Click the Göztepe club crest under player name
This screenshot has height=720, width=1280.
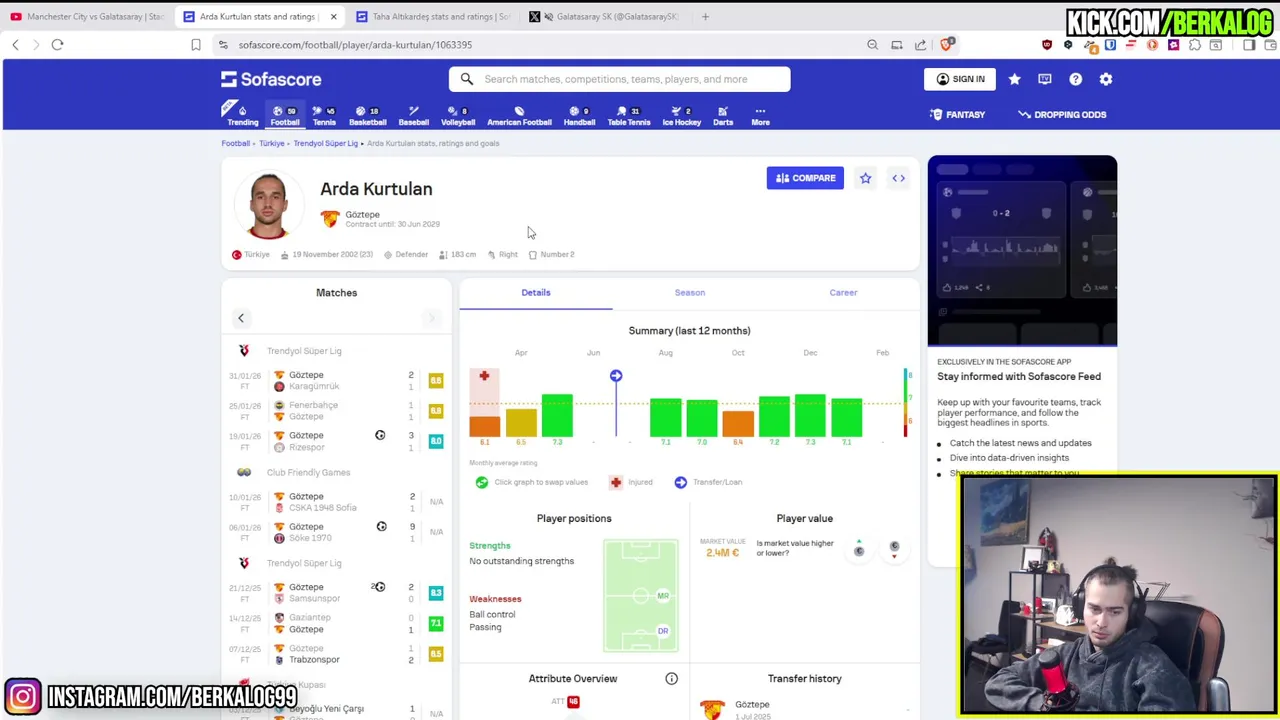click(x=330, y=219)
